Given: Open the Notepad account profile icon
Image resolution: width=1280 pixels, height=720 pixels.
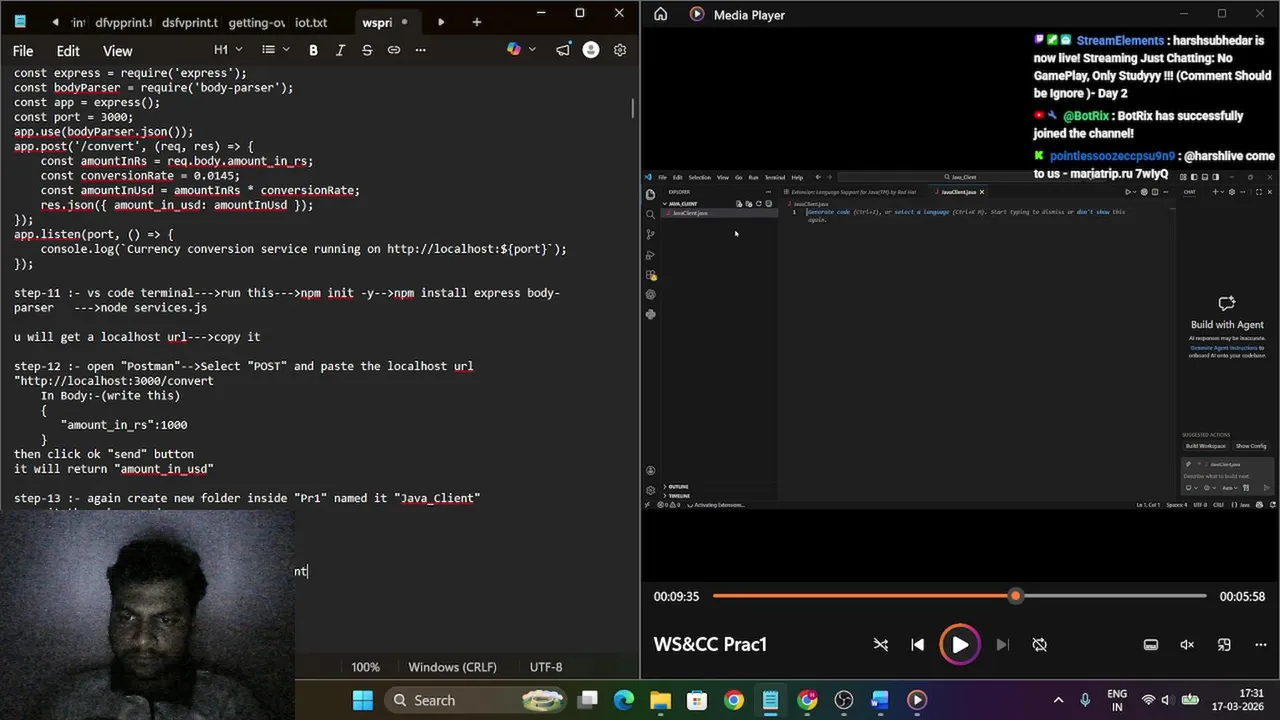Looking at the screenshot, I should pos(591,50).
